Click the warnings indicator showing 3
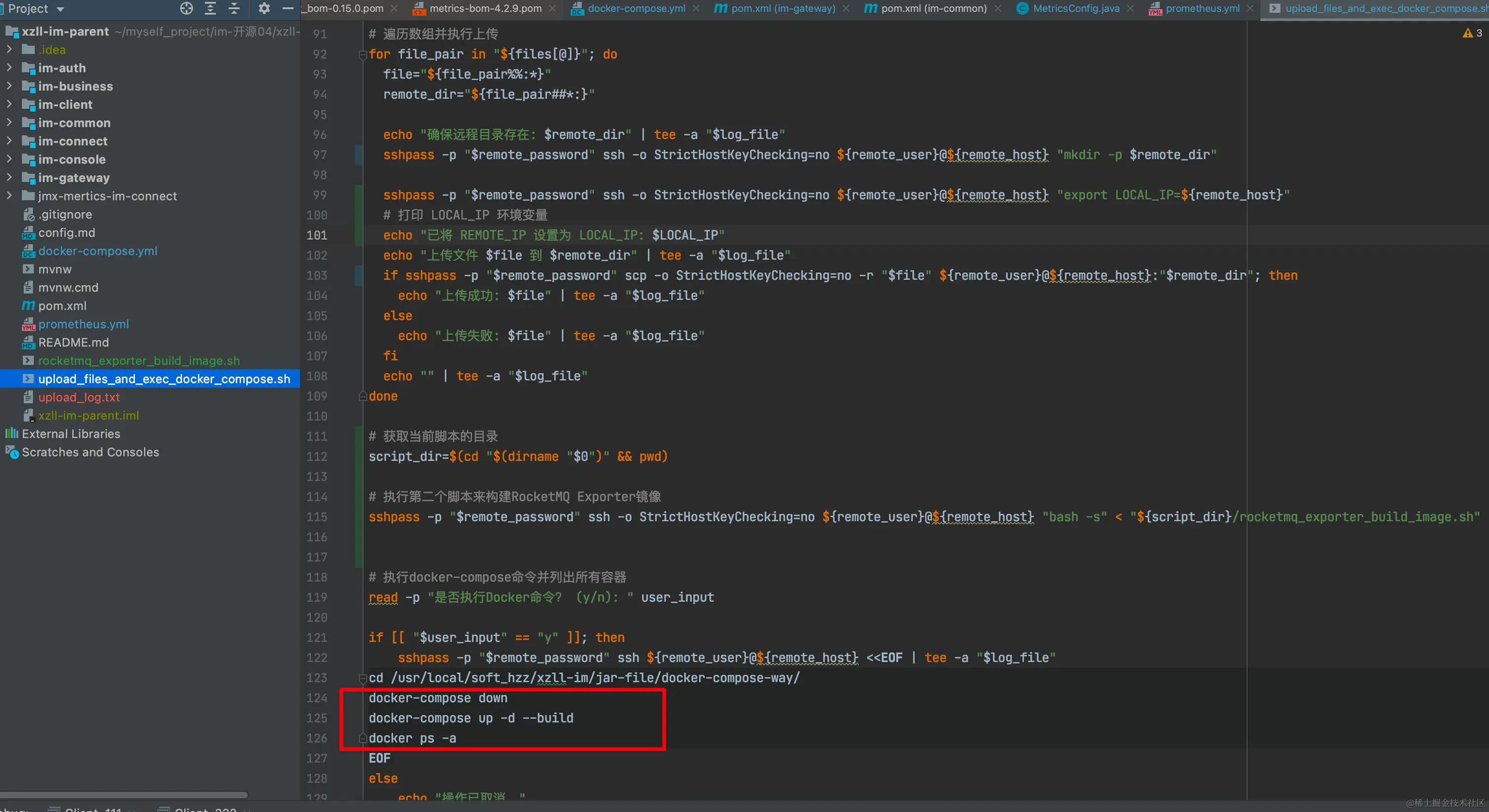The image size is (1489, 812). 1472,33
